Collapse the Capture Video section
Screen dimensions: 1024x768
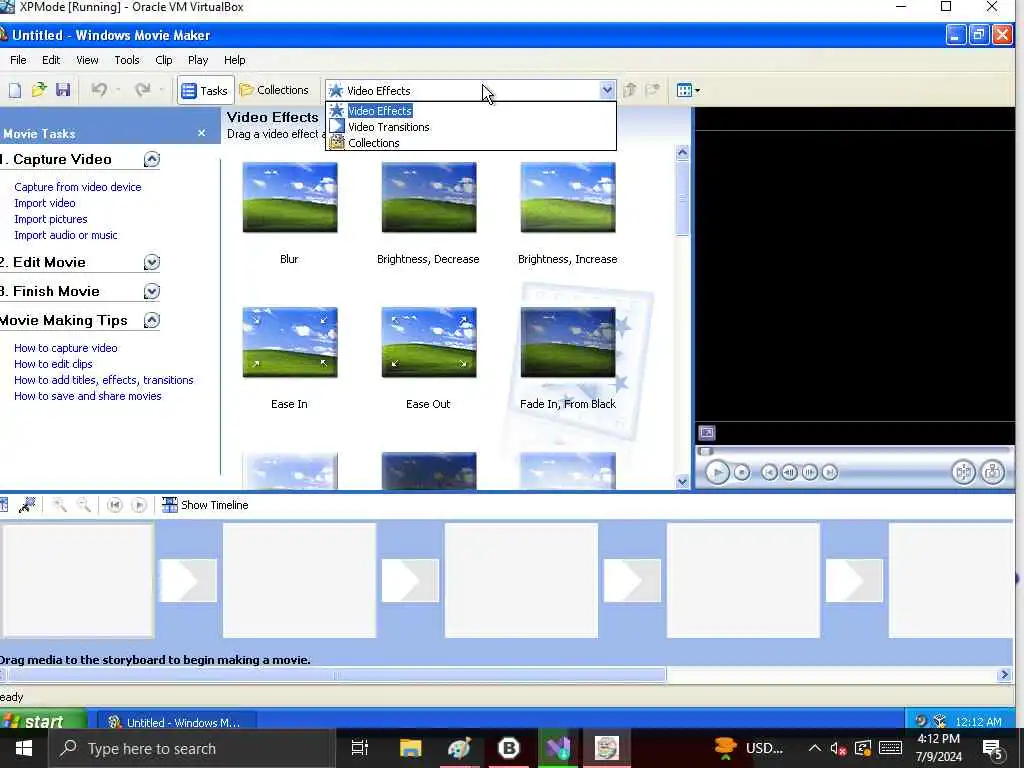click(x=152, y=159)
